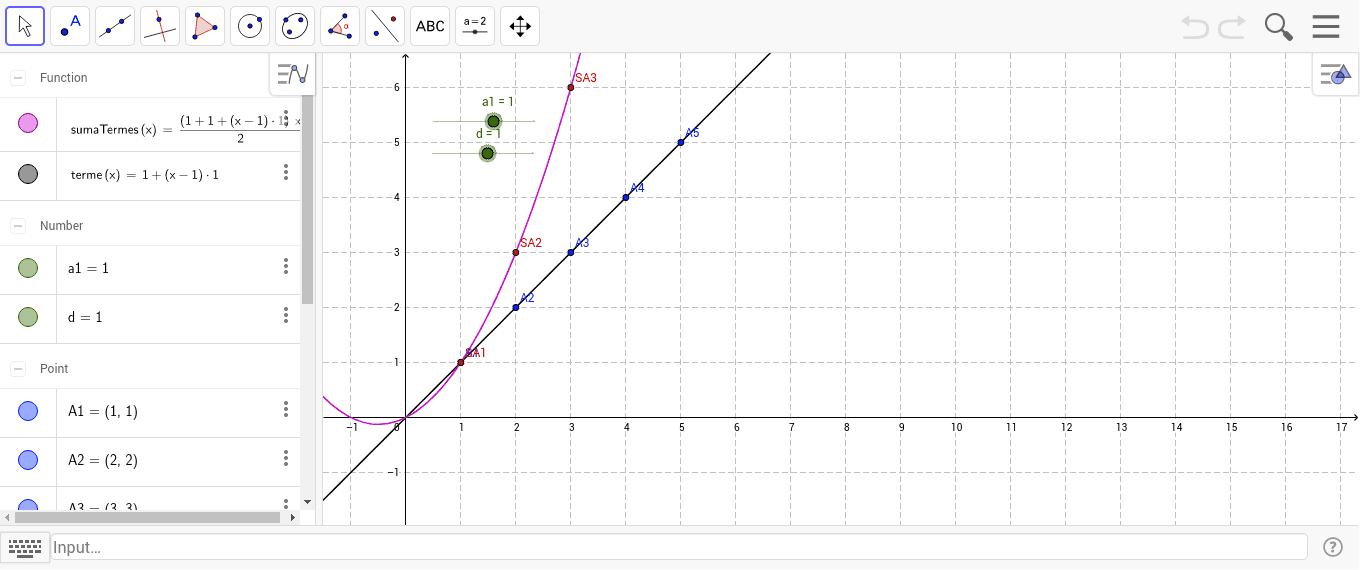
Task: Click the algebra panel horizontal scrollbar
Action: pos(148,518)
